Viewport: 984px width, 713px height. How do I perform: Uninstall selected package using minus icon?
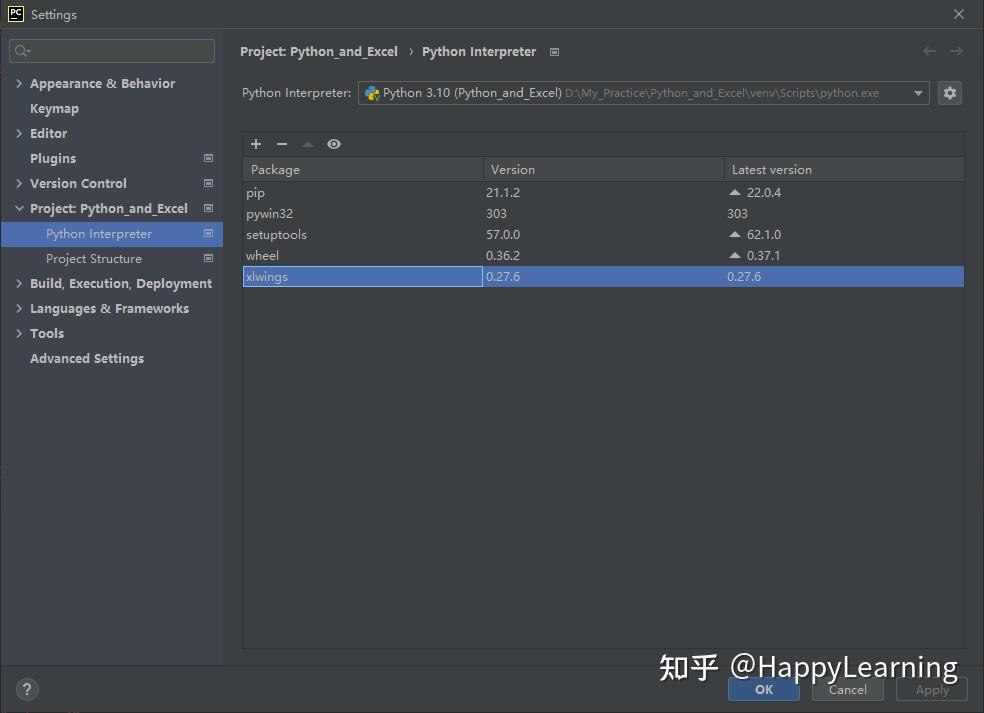point(282,144)
